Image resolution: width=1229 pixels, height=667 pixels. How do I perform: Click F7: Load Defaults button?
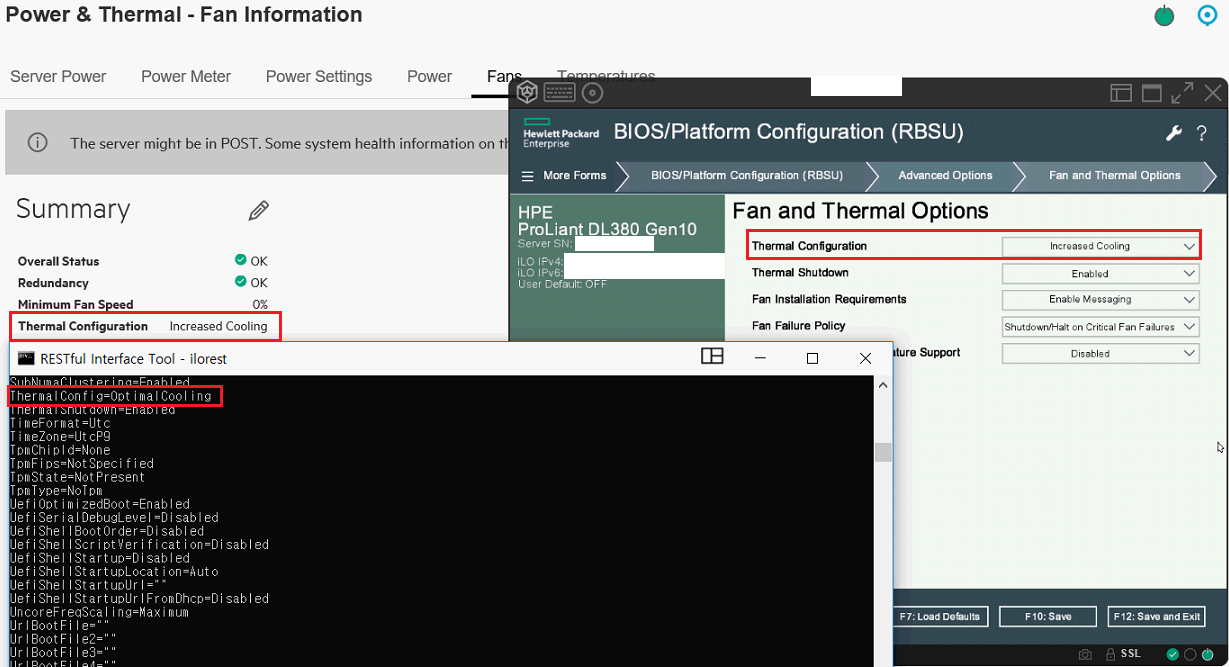tap(940, 616)
